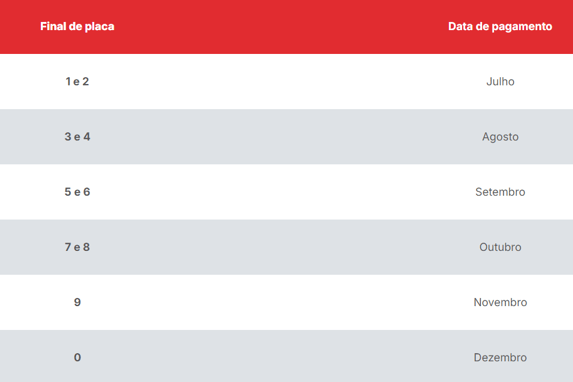Click the digit '8' in fourth row

(86, 247)
